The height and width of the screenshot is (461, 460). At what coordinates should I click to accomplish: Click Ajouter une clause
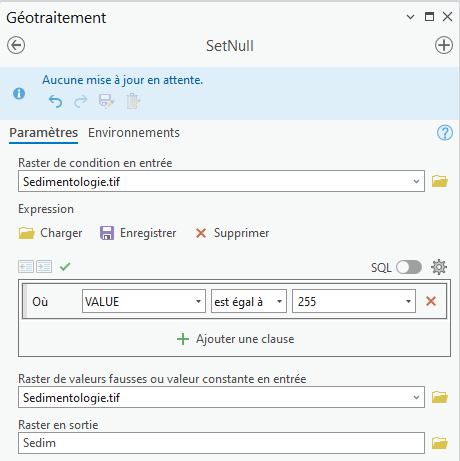235,339
